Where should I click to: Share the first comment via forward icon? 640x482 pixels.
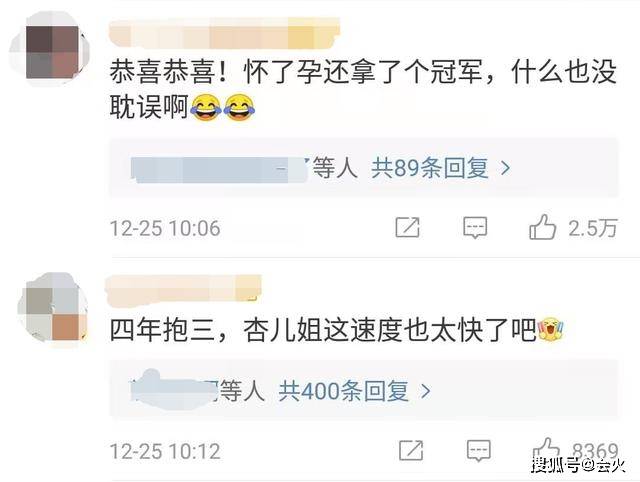point(407,227)
